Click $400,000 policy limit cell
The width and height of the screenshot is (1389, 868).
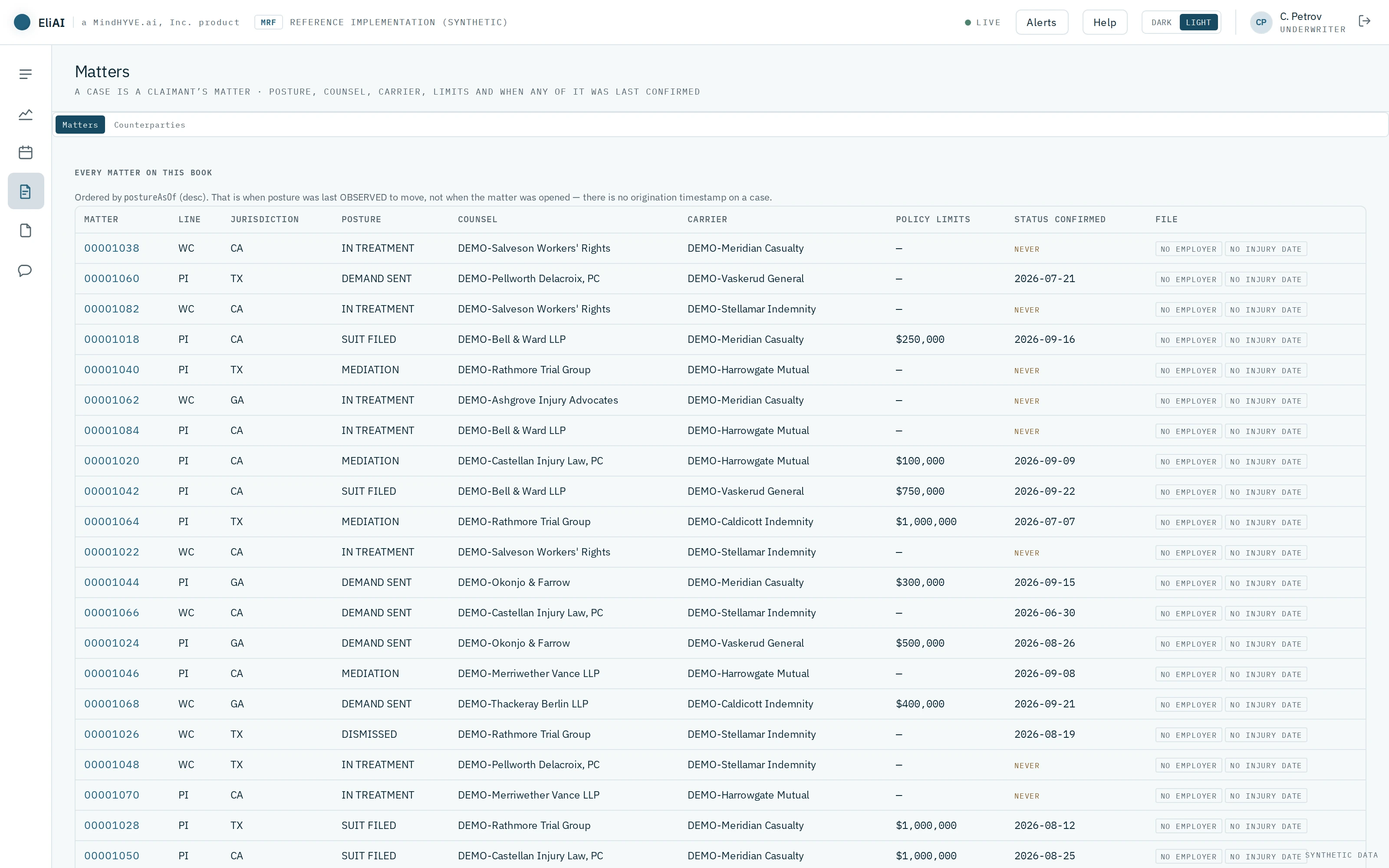(x=920, y=704)
